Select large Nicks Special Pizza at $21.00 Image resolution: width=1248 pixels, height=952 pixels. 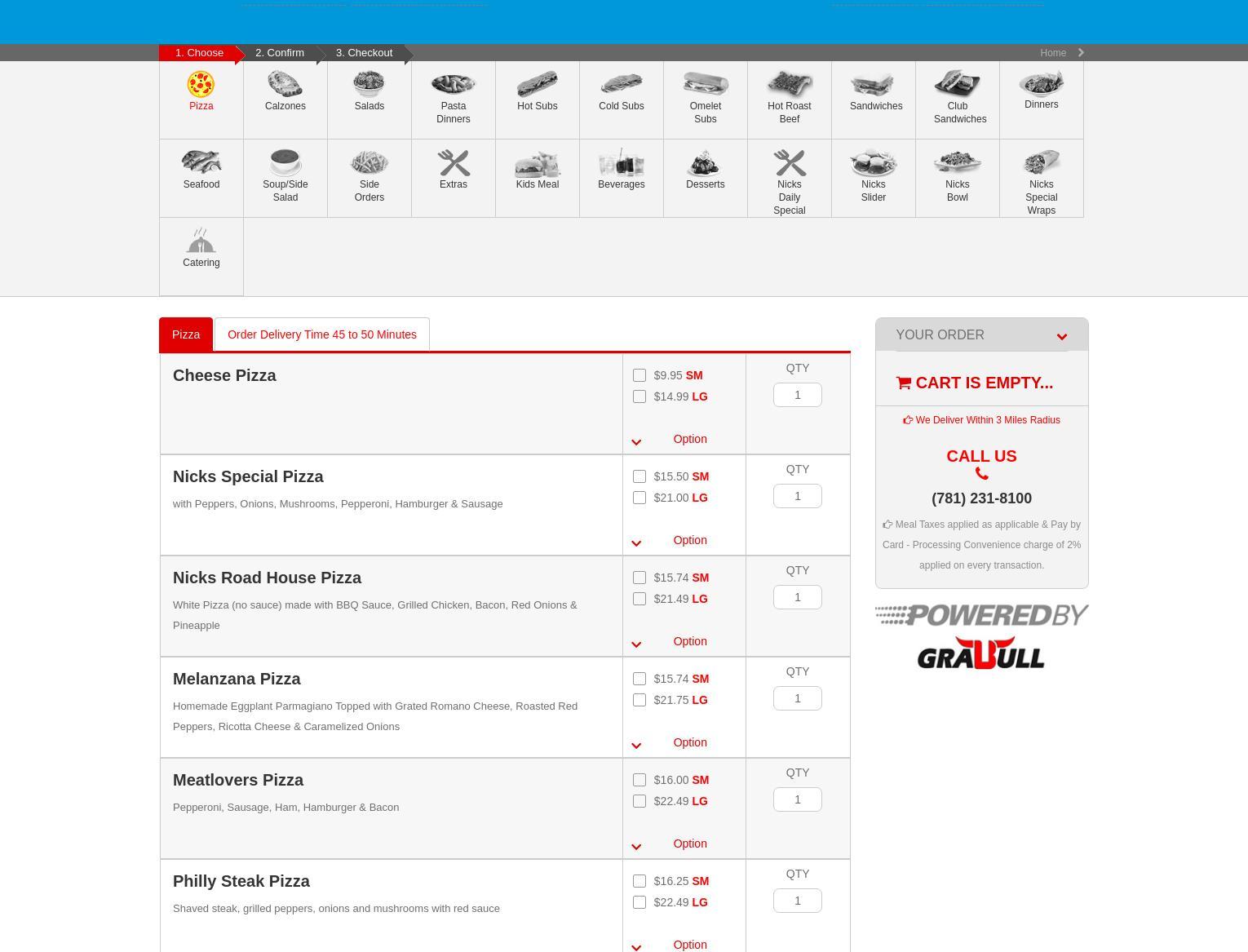click(639, 498)
